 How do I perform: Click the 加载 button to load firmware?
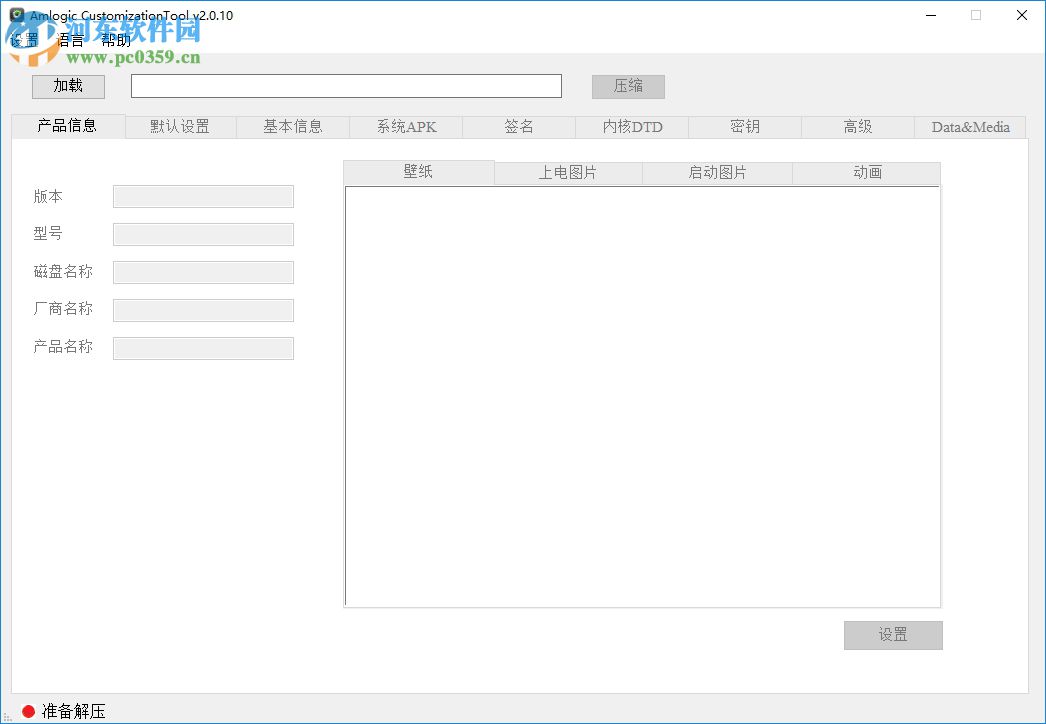coord(67,86)
